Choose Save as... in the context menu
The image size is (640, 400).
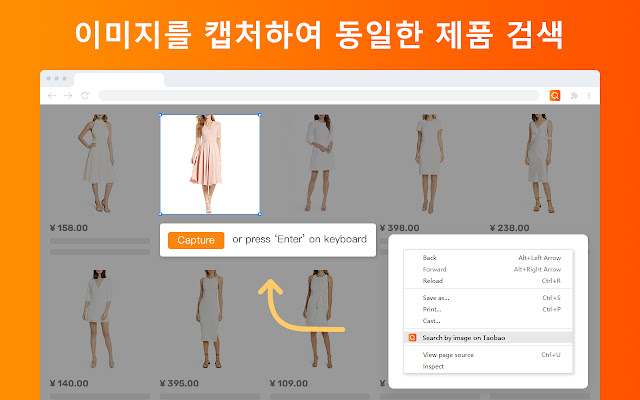(488, 298)
